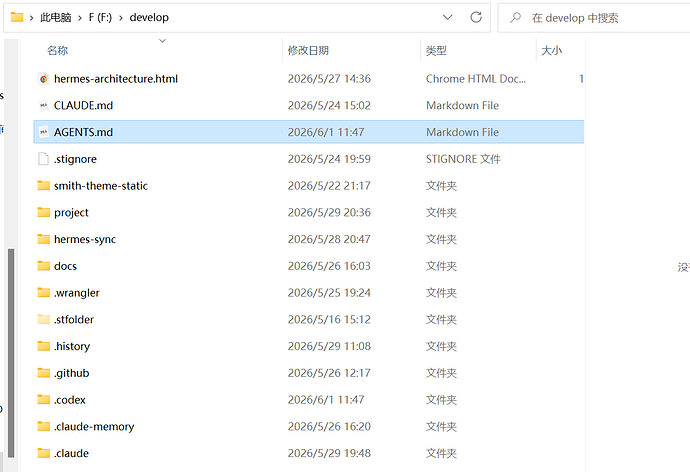Select the file name CLAUDE.md
The image size is (690, 472).
(x=83, y=106)
